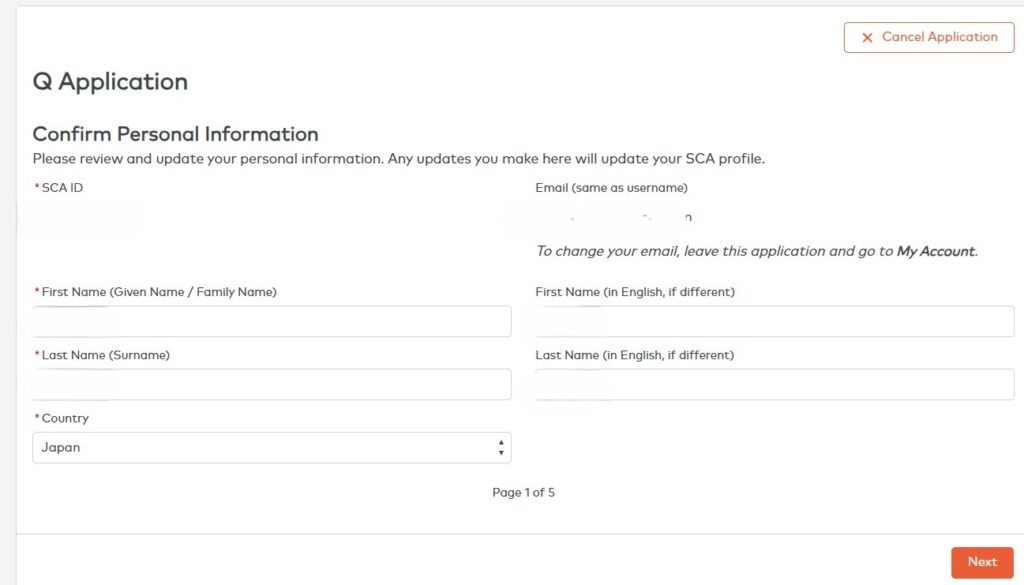The image size is (1024, 585).
Task: Follow the My Account link text
Action: [936, 251]
